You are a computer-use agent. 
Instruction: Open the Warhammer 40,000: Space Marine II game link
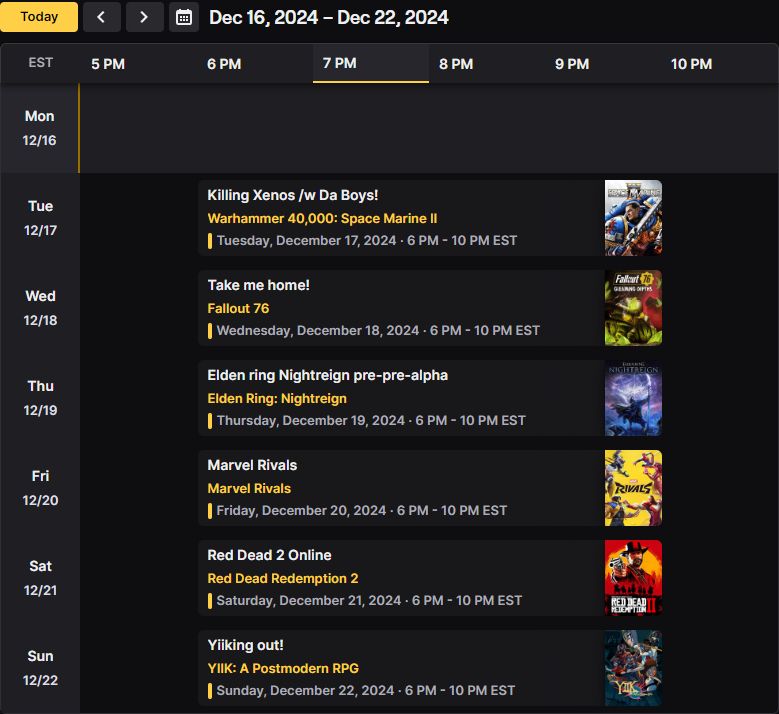[x=322, y=219]
